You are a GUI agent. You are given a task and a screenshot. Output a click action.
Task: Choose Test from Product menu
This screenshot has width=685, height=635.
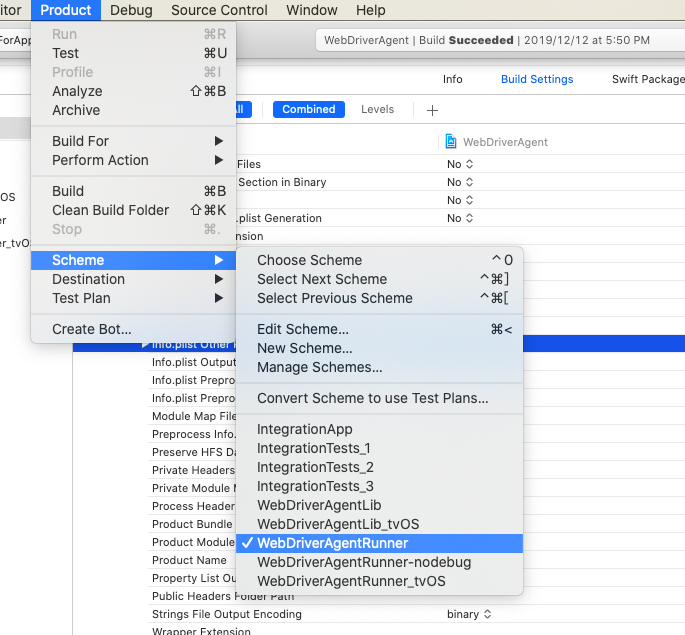[134, 53]
